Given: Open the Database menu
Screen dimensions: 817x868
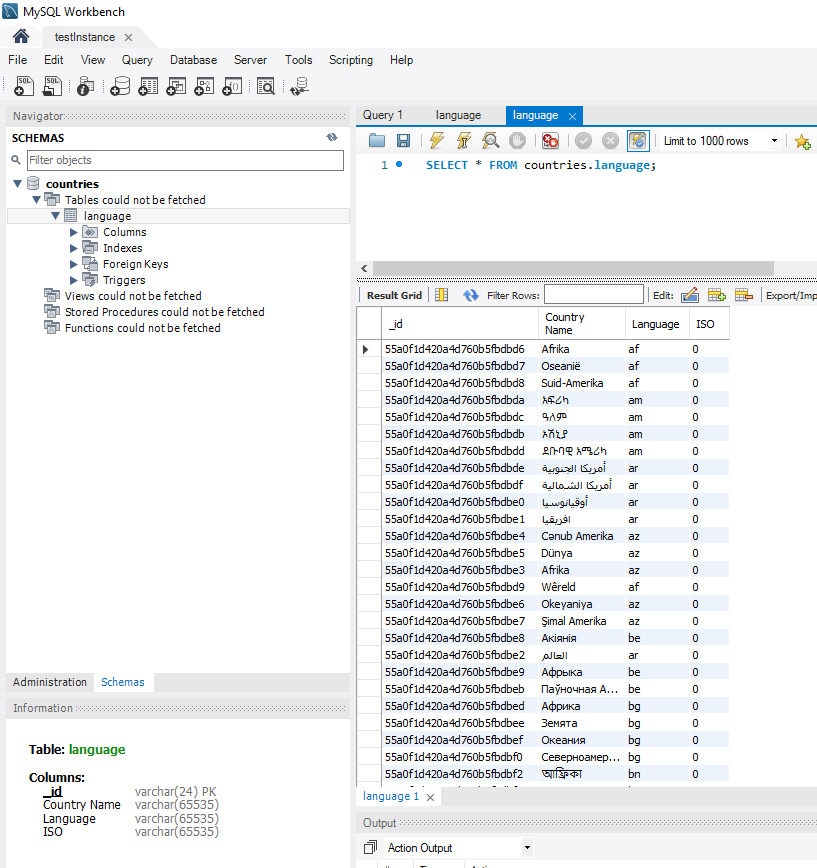Looking at the screenshot, I should pyautogui.click(x=193, y=60).
